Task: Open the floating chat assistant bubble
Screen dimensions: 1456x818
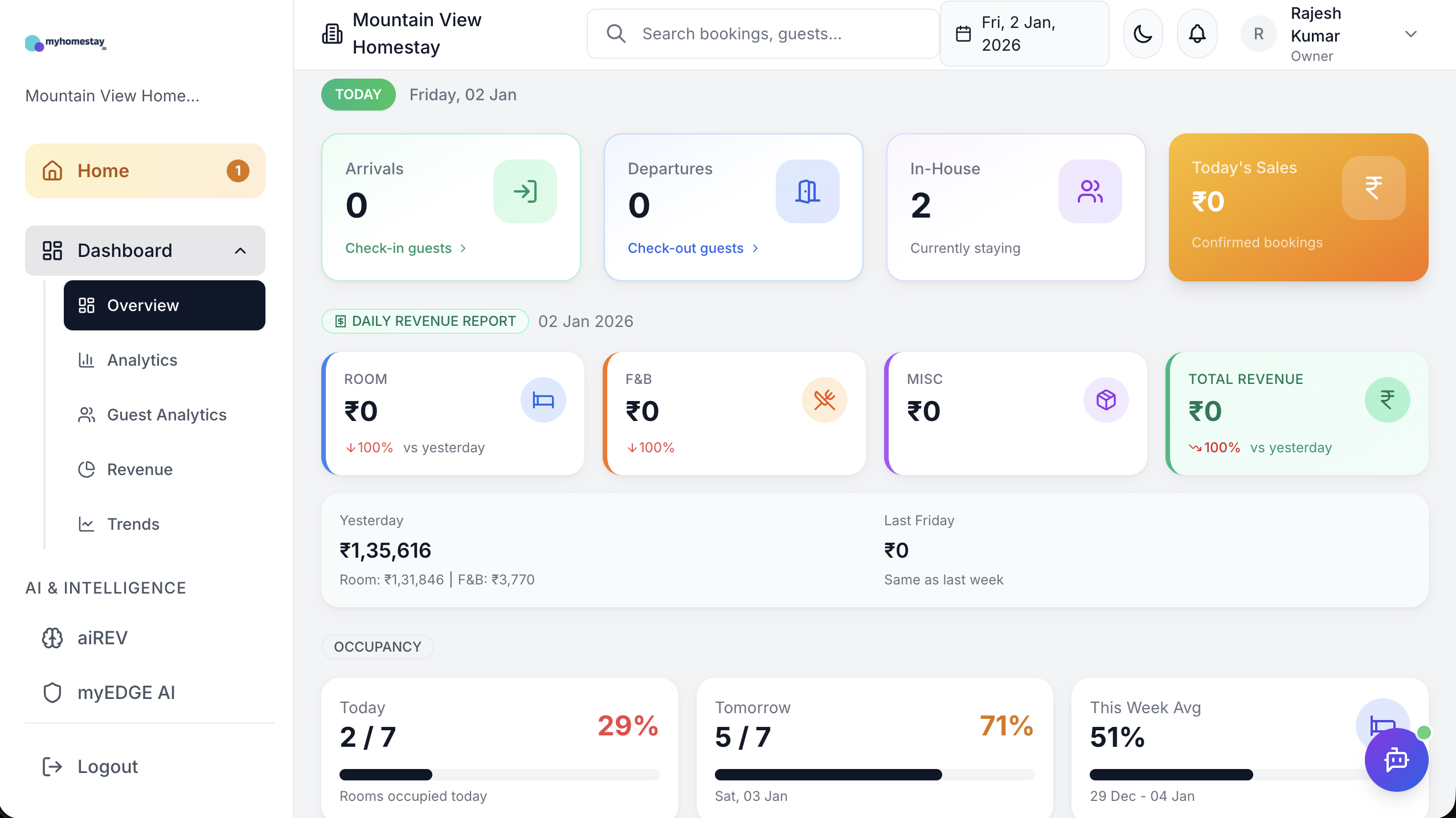Action: pos(1396,760)
